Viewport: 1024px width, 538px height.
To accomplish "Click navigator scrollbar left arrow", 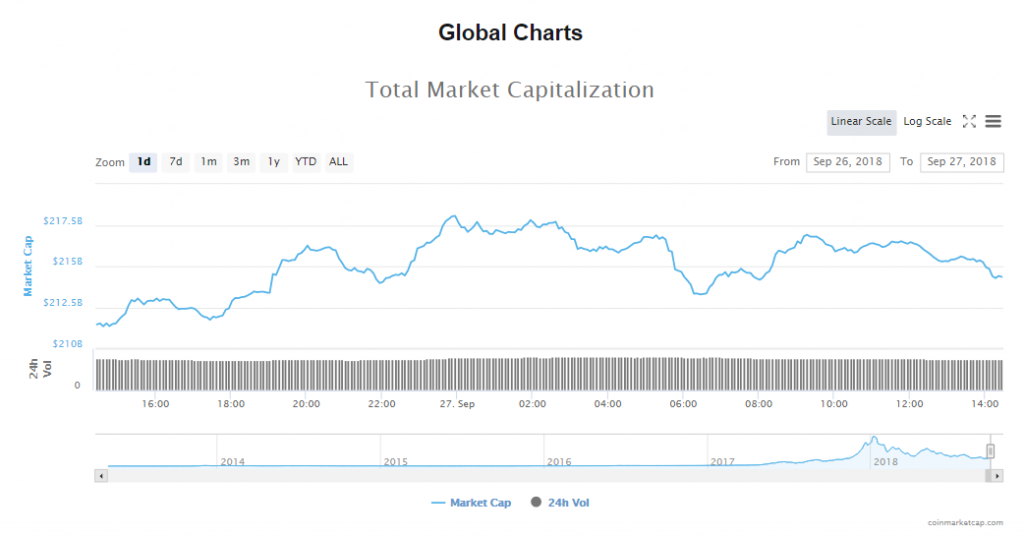I will coord(99,476).
